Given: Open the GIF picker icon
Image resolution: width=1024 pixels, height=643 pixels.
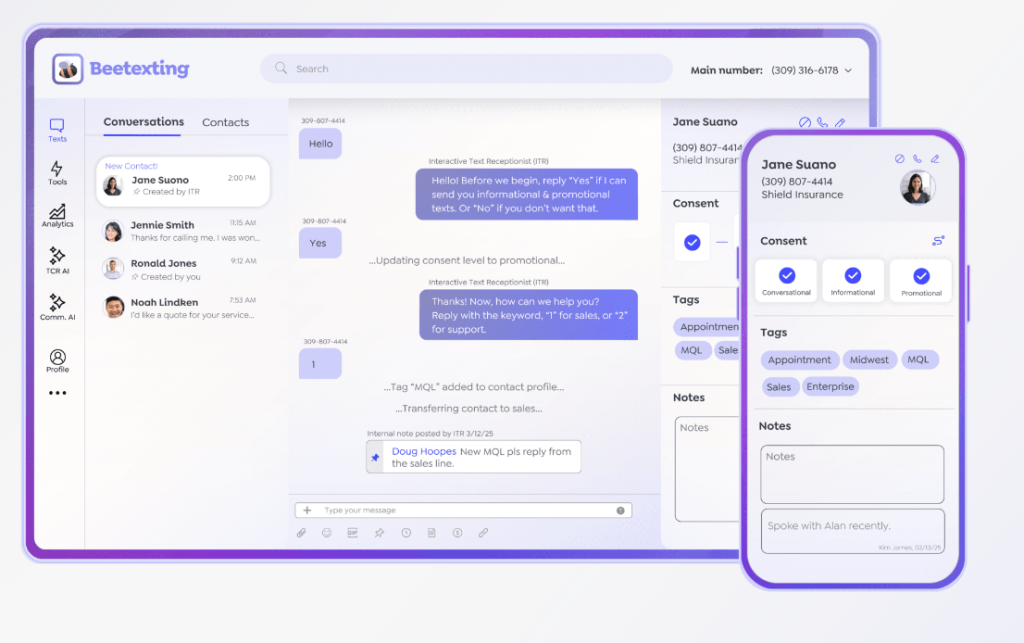Looking at the screenshot, I should tap(353, 533).
